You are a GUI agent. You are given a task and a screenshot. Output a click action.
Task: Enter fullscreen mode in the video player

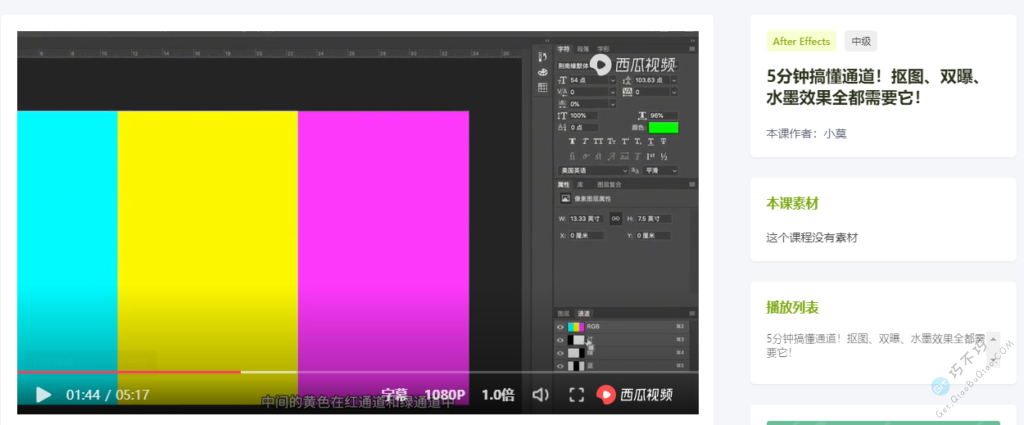click(x=576, y=395)
